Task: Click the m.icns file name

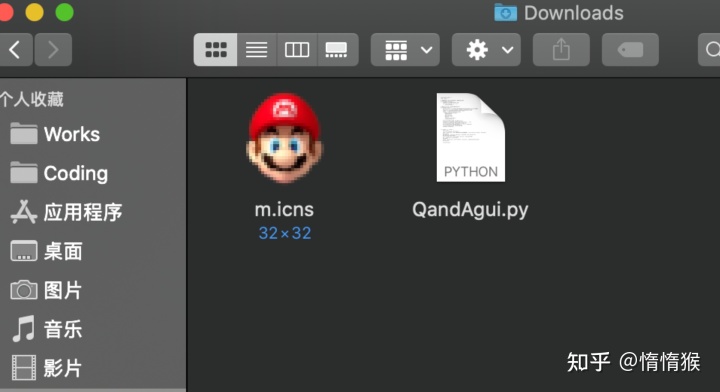Action: [284, 210]
